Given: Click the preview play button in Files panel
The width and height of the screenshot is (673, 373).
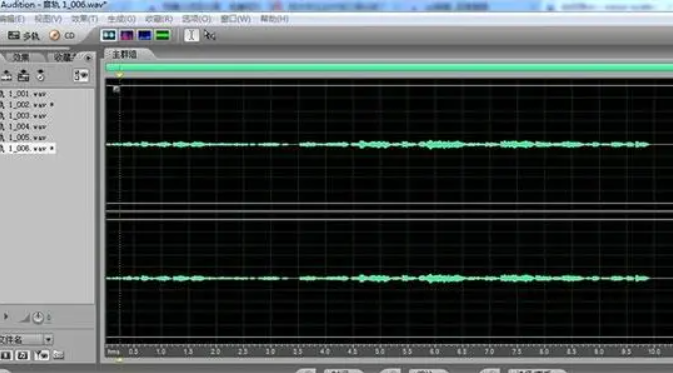Looking at the screenshot, I should coord(6,317).
